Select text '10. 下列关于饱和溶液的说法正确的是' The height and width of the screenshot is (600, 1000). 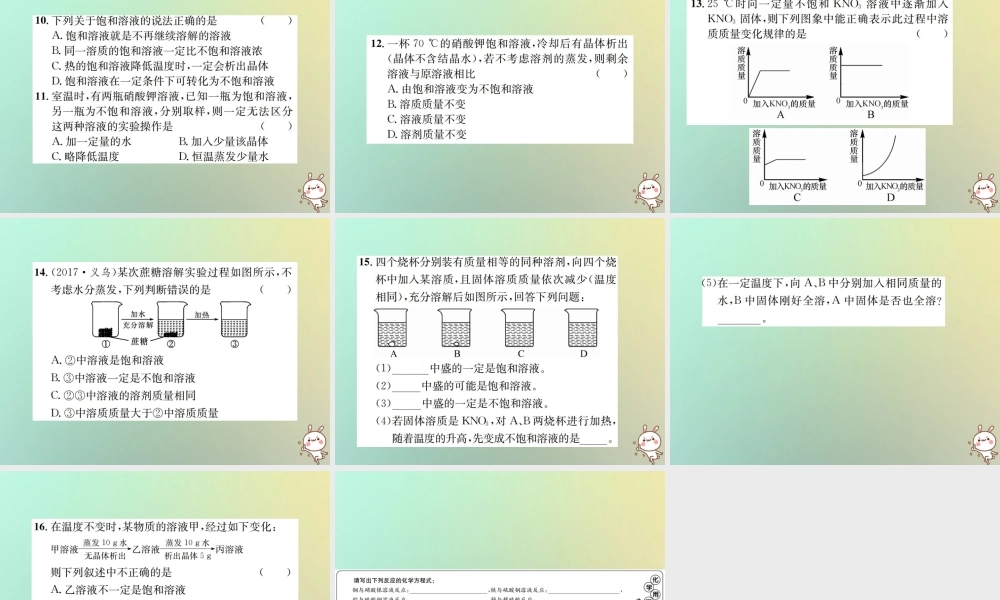(x=126, y=20)
